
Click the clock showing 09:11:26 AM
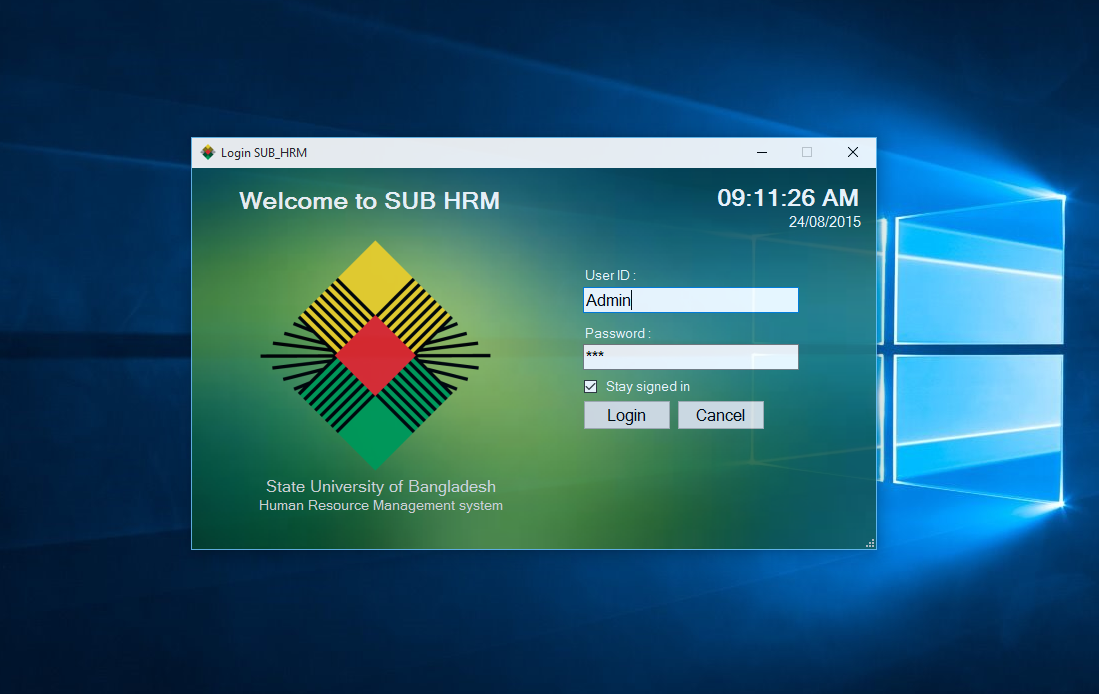[788, 198]
